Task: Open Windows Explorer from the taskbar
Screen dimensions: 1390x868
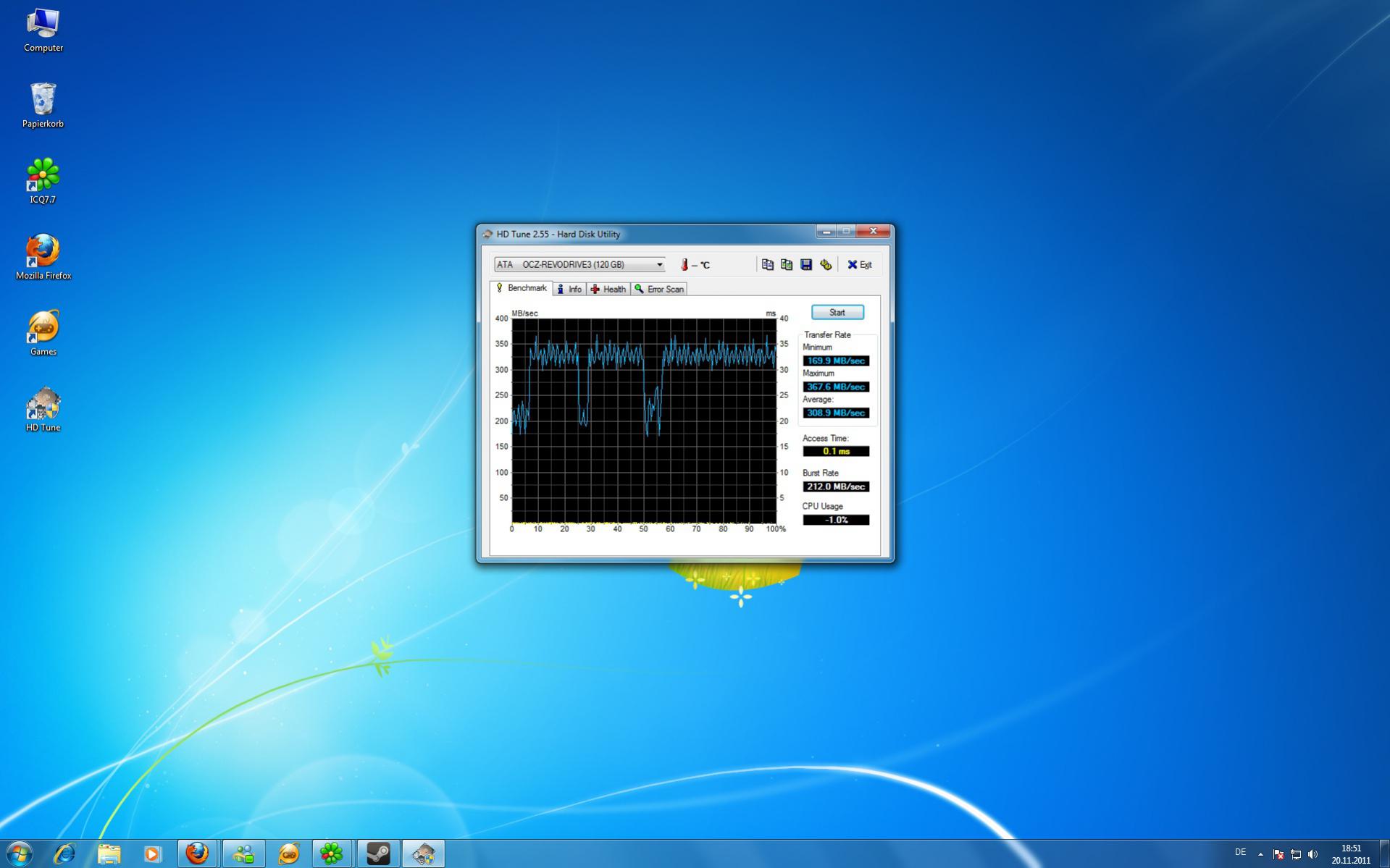Action: pyautogui.click(x=109, y=854)
